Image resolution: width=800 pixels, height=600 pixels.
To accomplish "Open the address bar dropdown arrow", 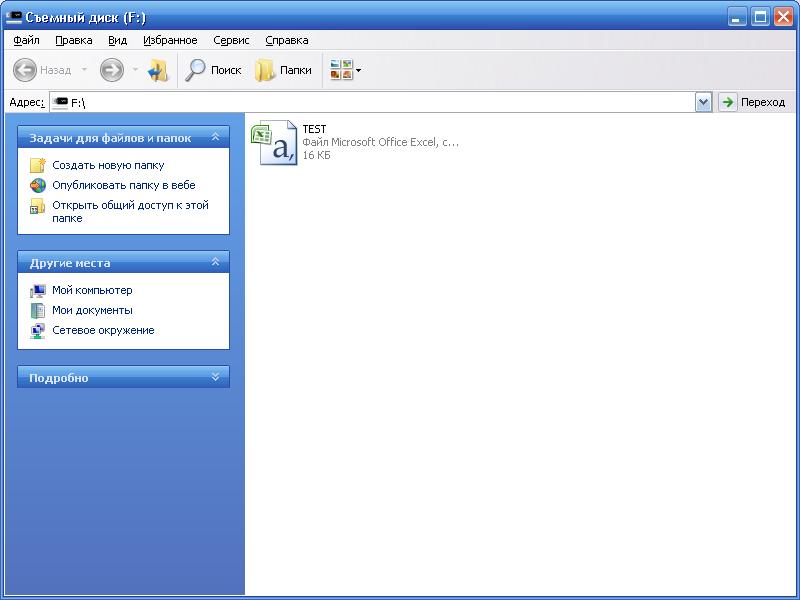I will point(703,102).
